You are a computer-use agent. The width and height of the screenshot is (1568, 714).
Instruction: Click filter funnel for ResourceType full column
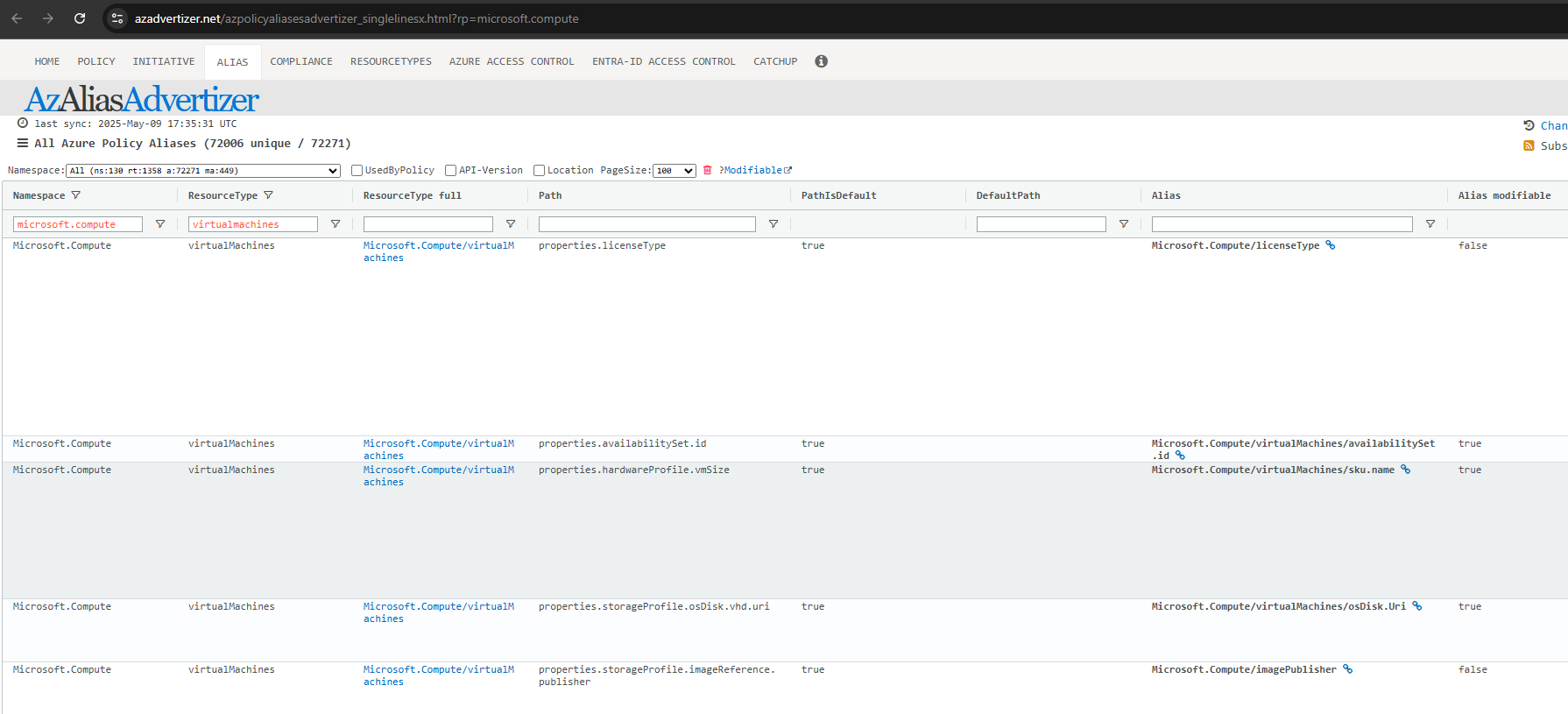pyautogui.click(x=511, y=224)
